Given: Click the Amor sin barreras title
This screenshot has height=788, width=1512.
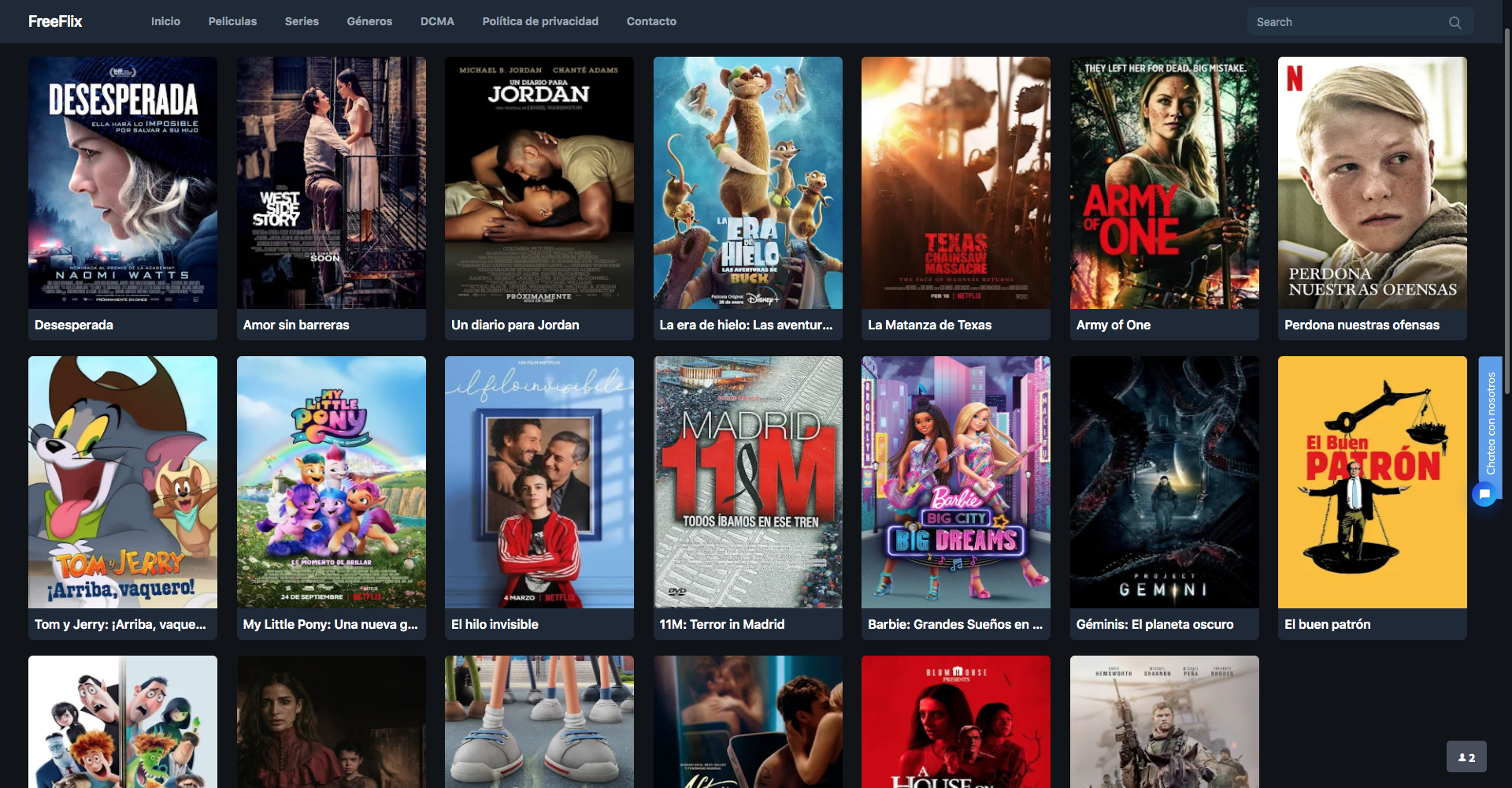Looking at the screenshot, I should click(x=296, y=325).
